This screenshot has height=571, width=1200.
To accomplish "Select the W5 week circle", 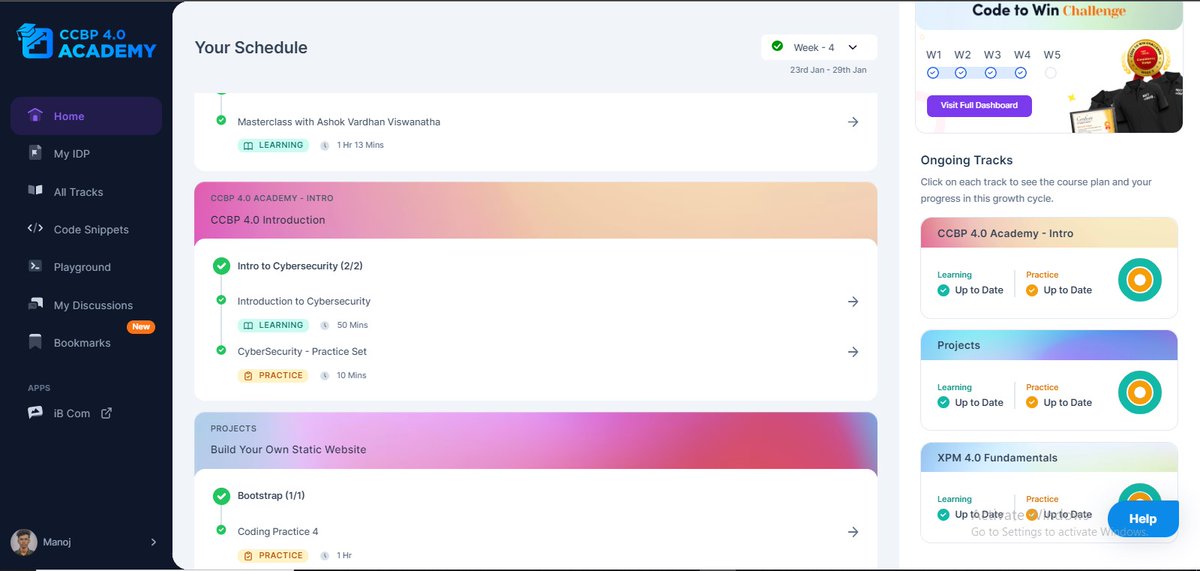I will click(x=1050, y=73).
